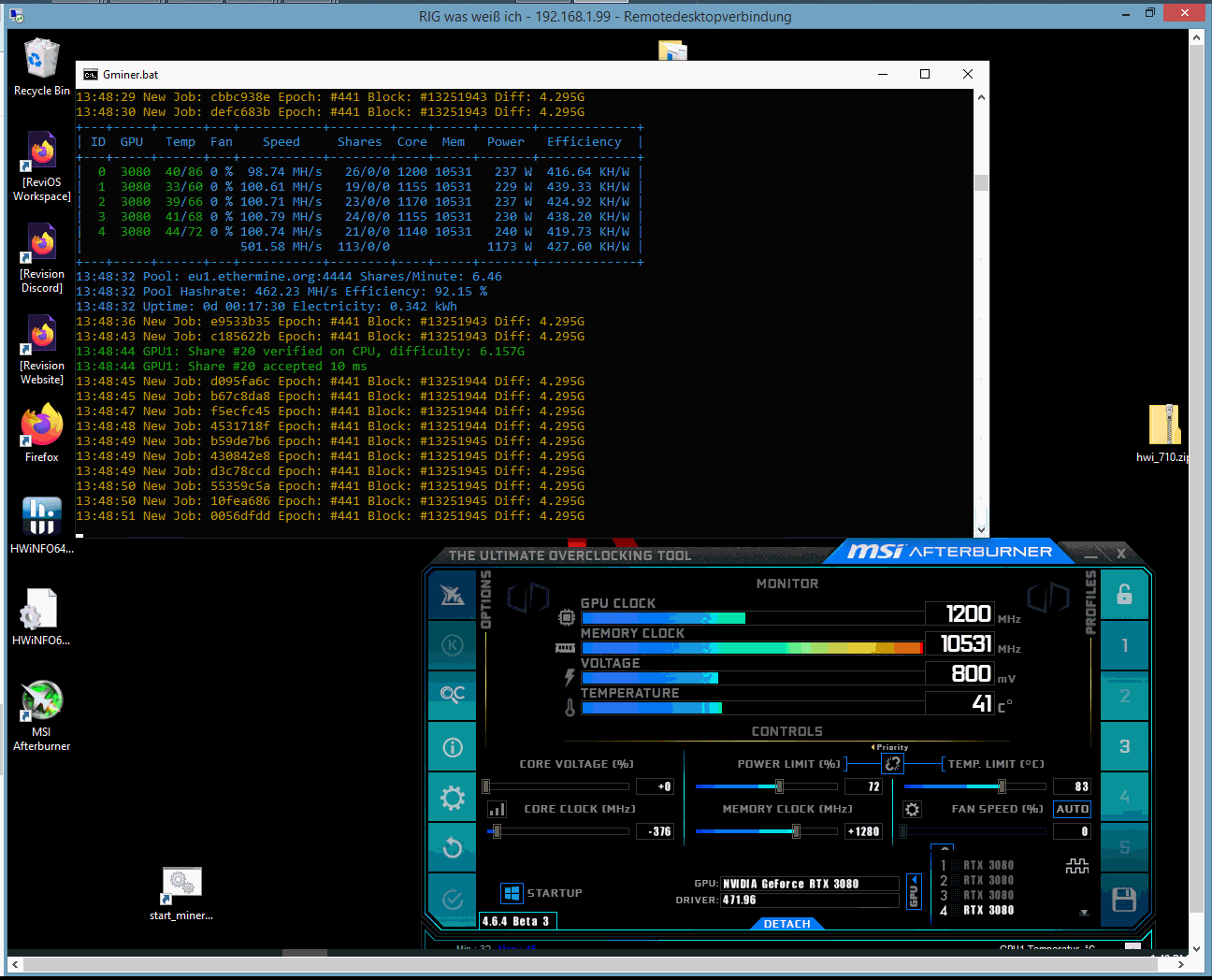Click the Gminer console vertical scrollbar thumb

(981, 182)
